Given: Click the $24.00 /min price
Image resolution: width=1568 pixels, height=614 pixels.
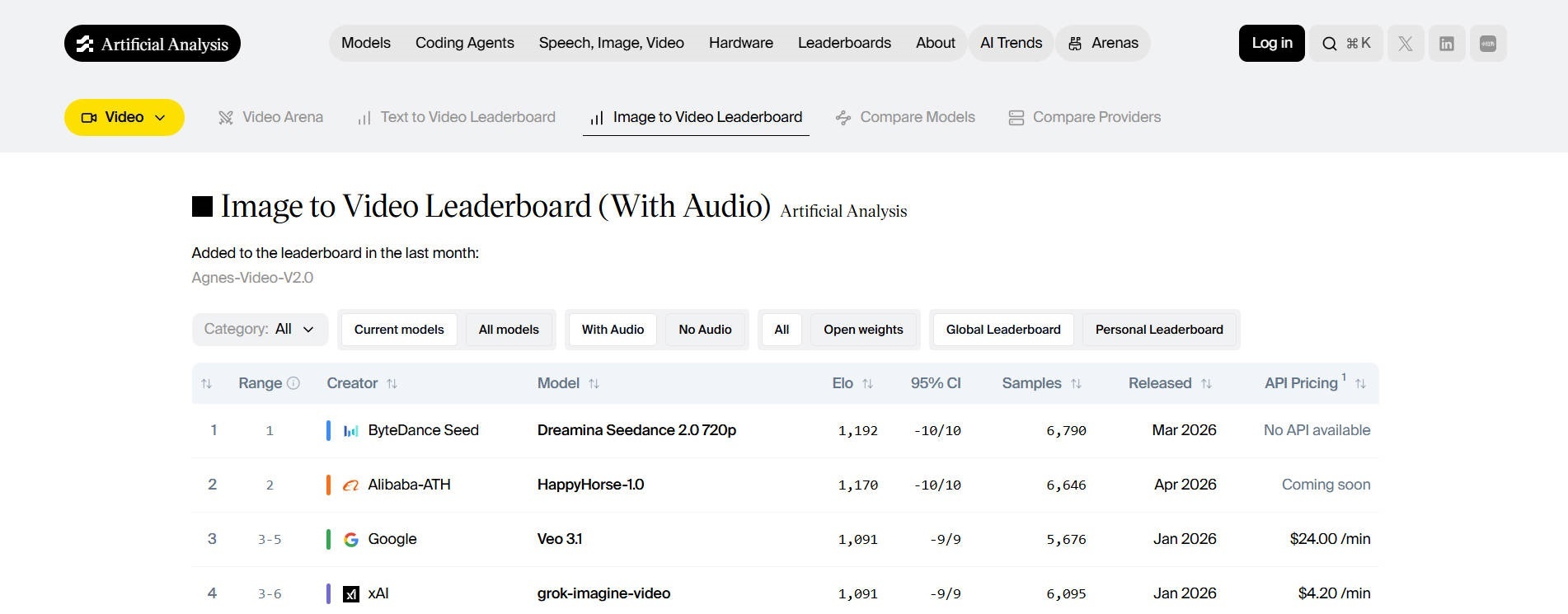Looking at the screenshot, I should [1330, 539].
